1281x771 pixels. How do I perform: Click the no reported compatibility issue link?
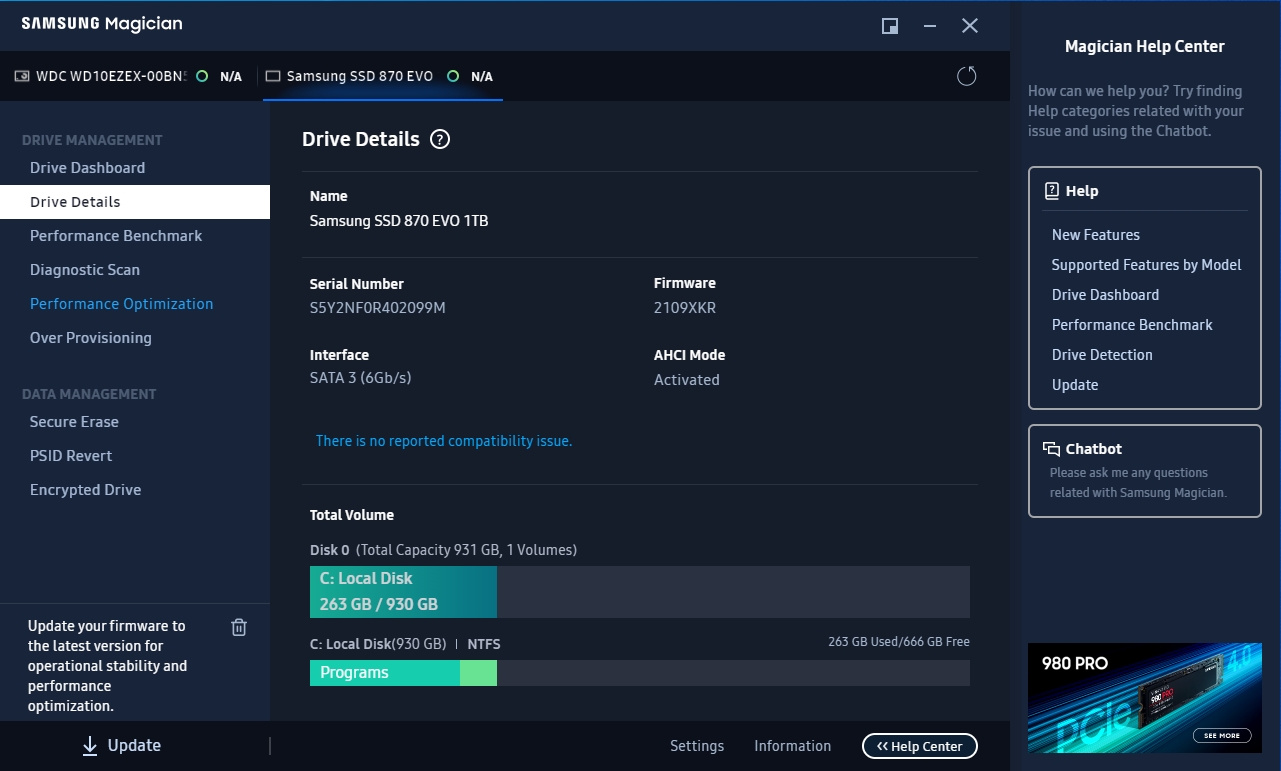click(444, 441)
